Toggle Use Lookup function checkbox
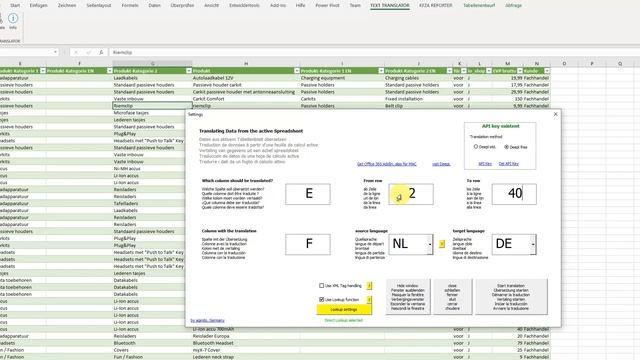Viewport: 640px width, 360px height. (322, 300)
